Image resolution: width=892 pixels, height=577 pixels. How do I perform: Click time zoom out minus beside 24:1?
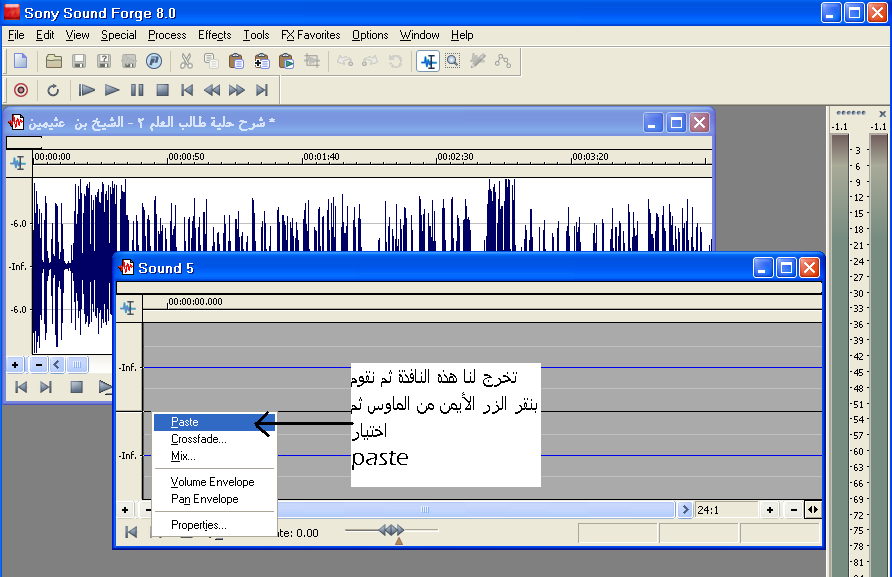[x=794, y=510]
